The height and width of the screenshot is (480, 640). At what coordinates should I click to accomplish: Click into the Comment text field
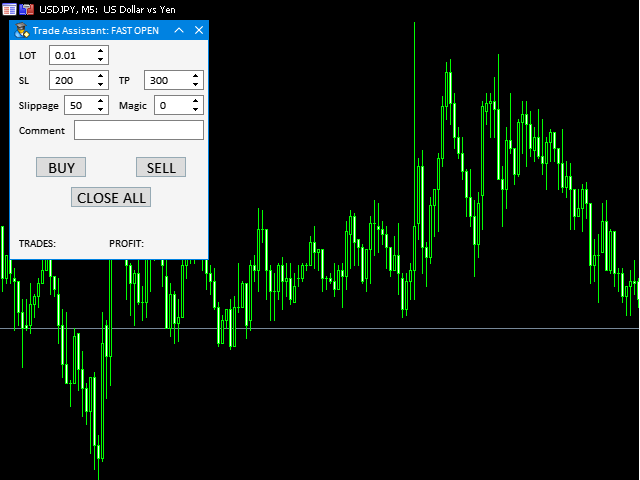(138, 130)
